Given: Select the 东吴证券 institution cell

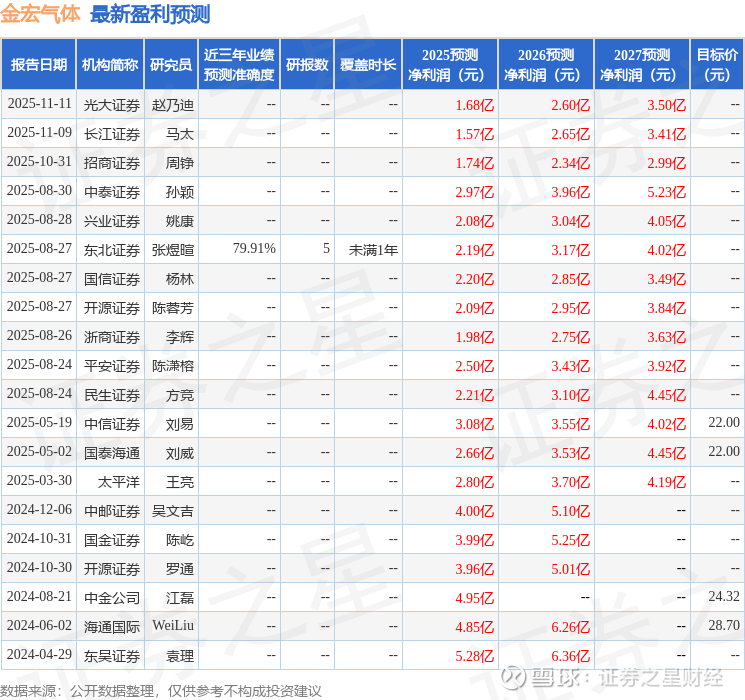Looking at the screenshot, I should (x=112, y=656).
